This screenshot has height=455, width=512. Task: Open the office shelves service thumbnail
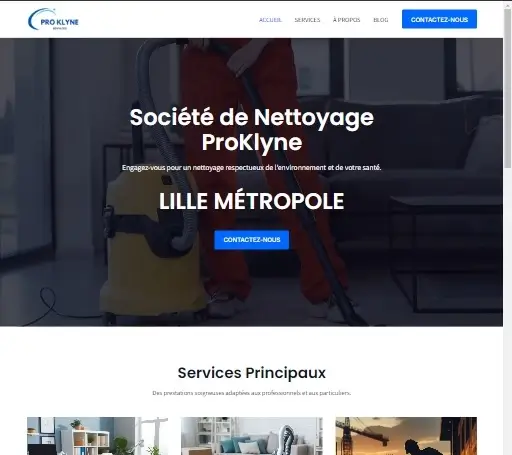click(98, 436)
